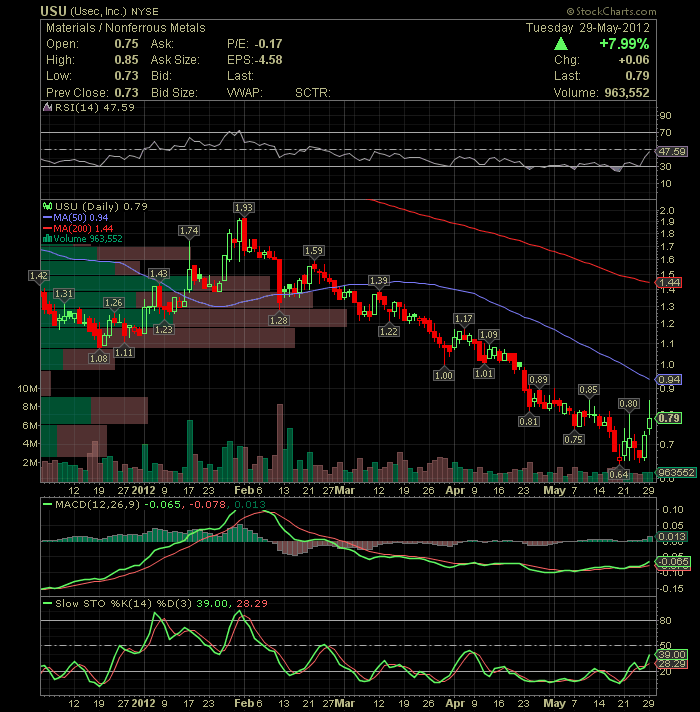This screenshot has width=700, height=712.
Task: Click the red 1.44 MA(200) axis tag
Action: pyautogui.click(x=670, y=283)
